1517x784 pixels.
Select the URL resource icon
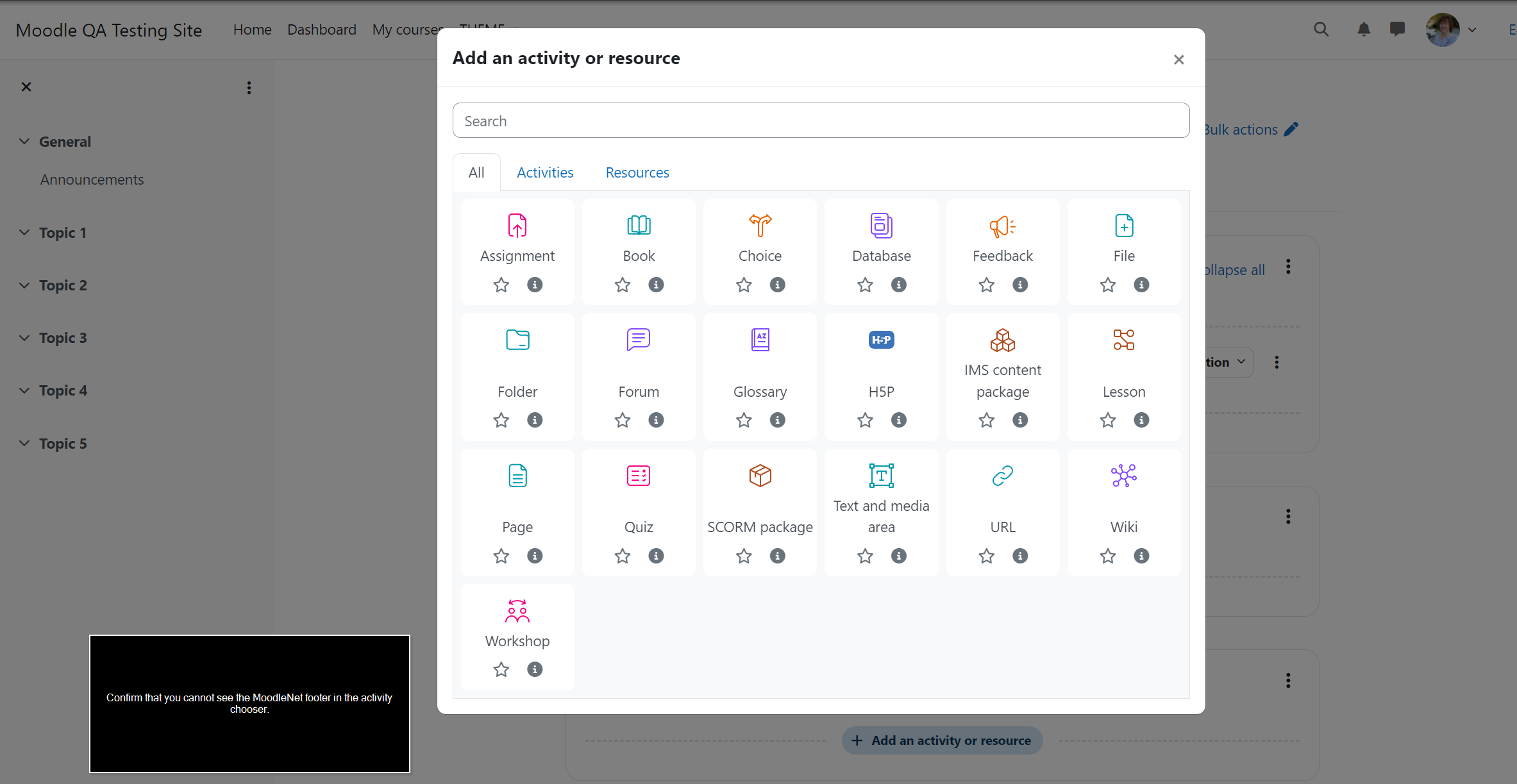point(1002,476)
